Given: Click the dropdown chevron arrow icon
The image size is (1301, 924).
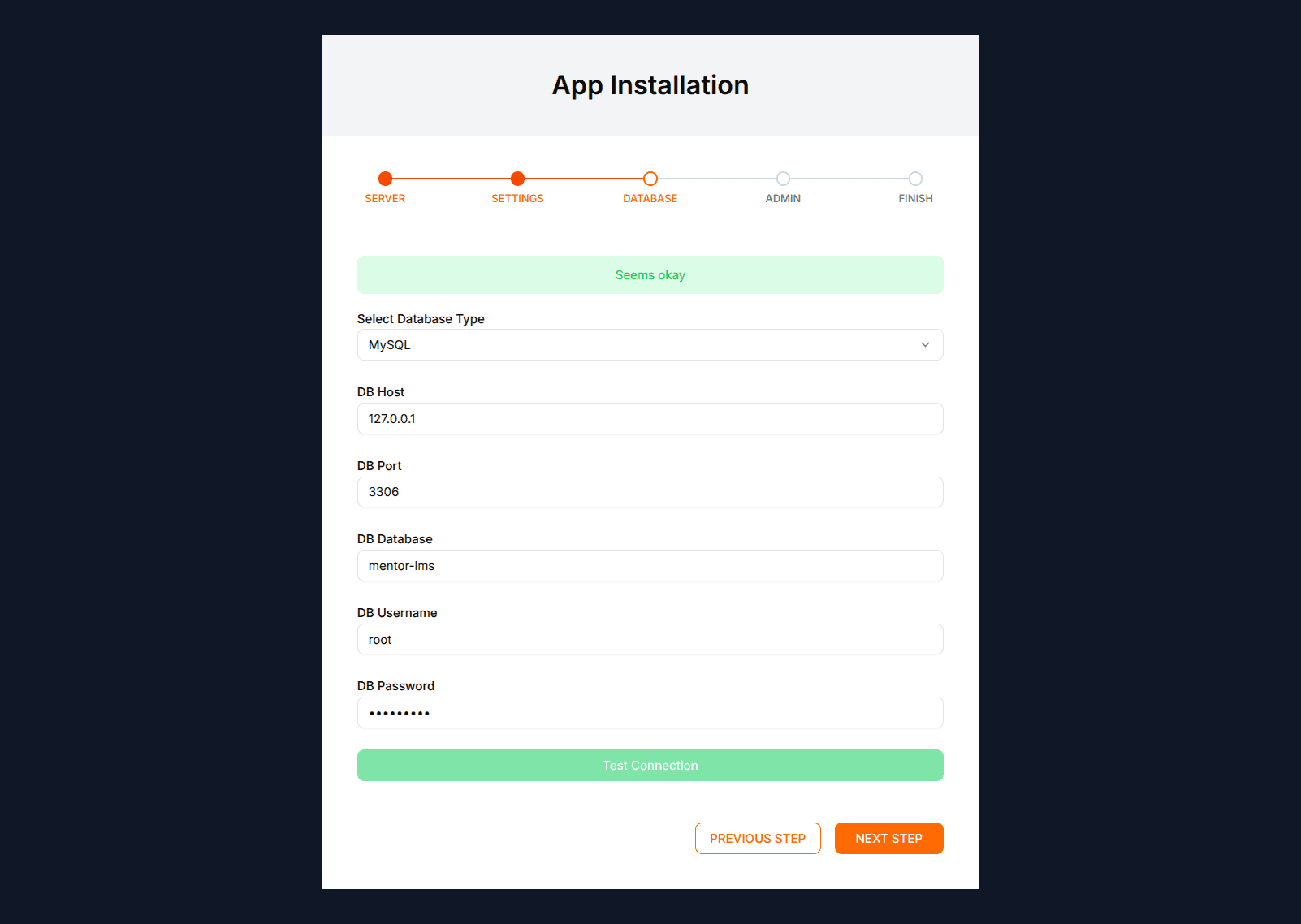Looking at the screenshot, I should [x=925, y=345].
